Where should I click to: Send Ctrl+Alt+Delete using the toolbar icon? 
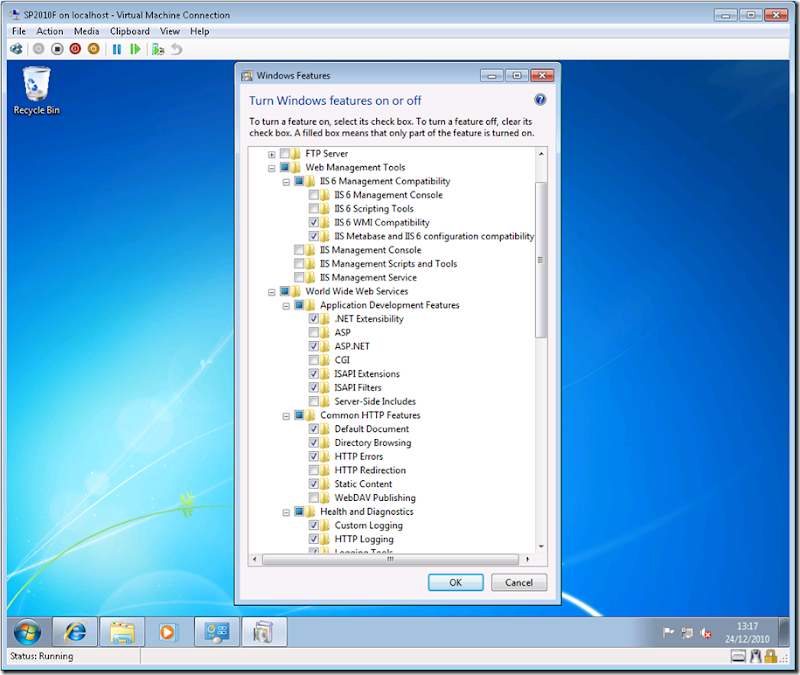16,48
